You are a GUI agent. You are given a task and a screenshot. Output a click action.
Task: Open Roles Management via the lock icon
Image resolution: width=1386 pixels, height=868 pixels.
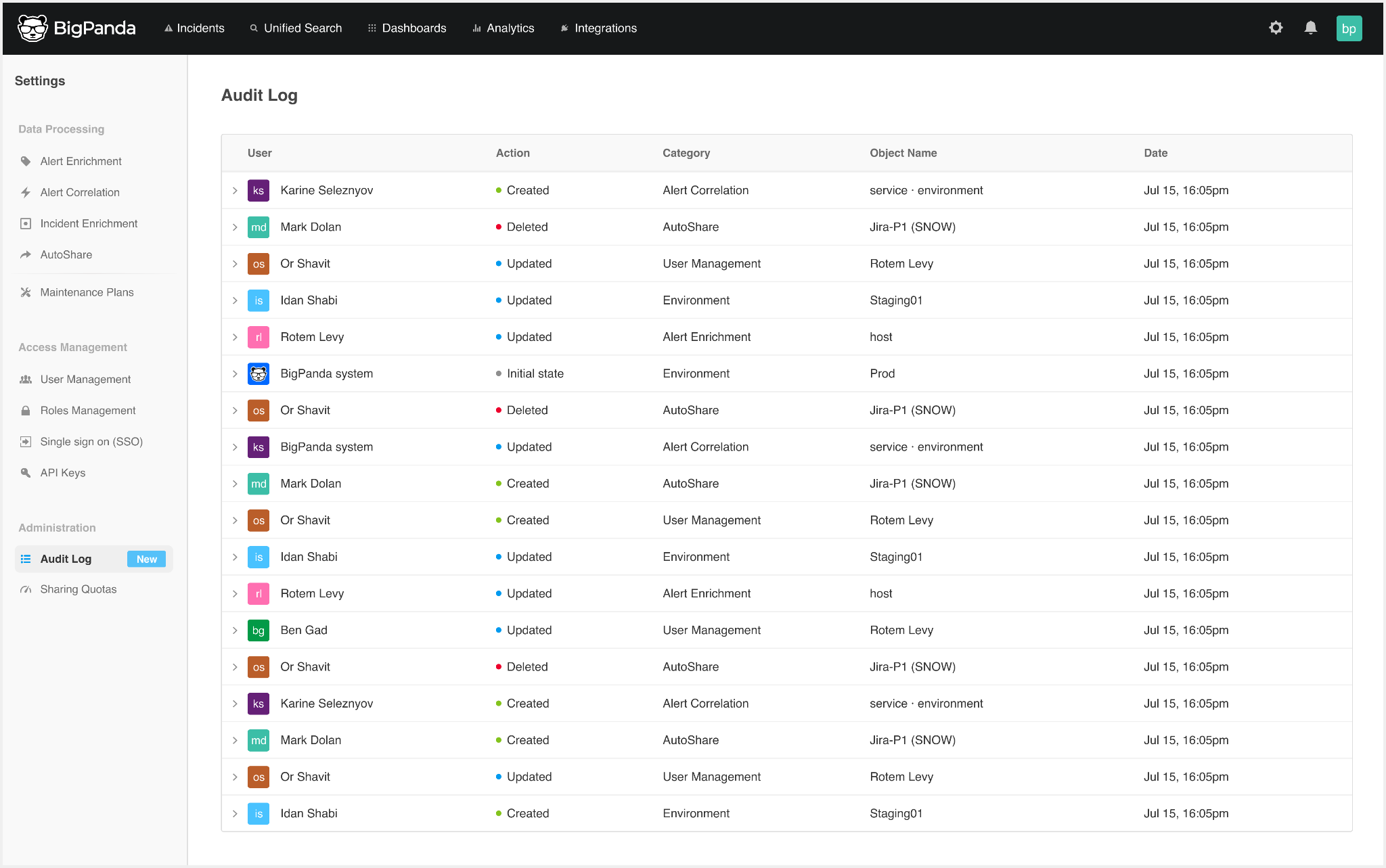[26, 410]
